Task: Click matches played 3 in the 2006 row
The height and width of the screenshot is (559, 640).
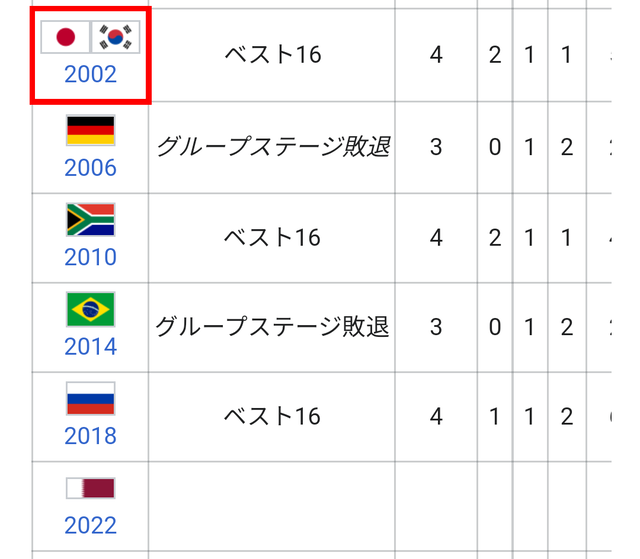Action: [x=436, y=147]
